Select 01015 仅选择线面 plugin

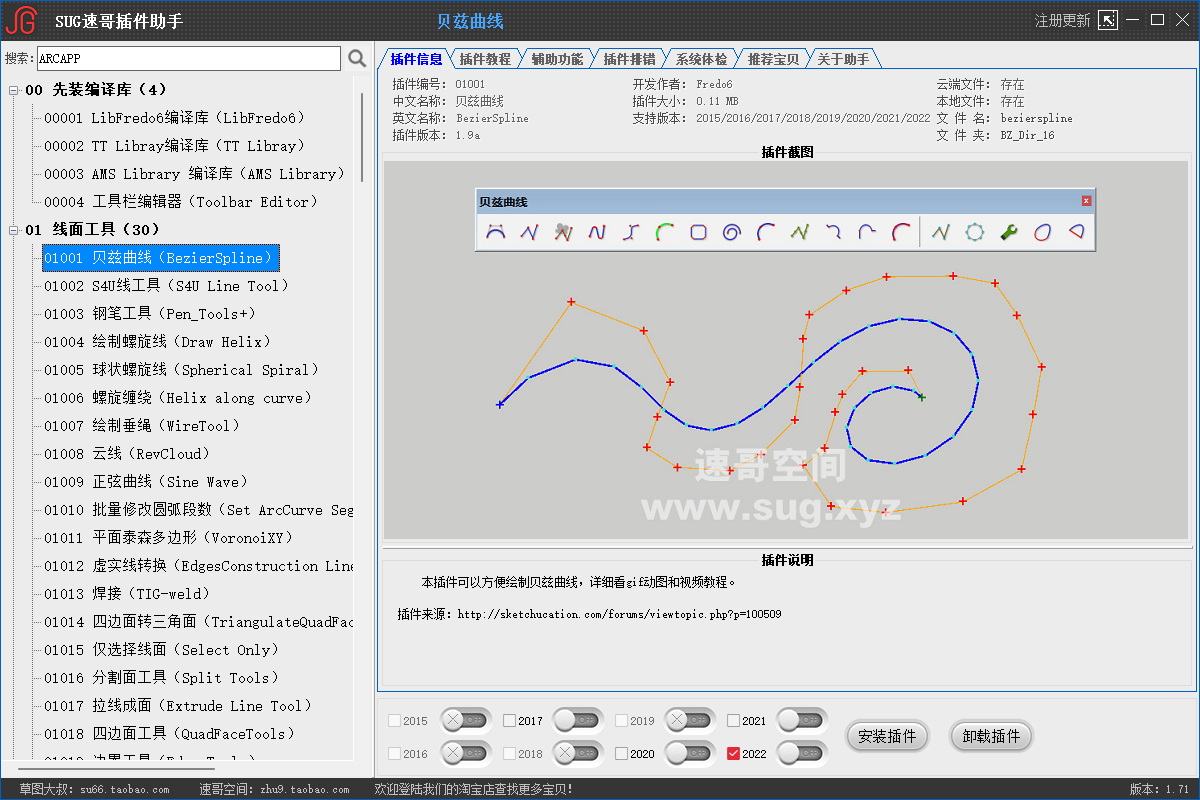(x=162, y=650)
